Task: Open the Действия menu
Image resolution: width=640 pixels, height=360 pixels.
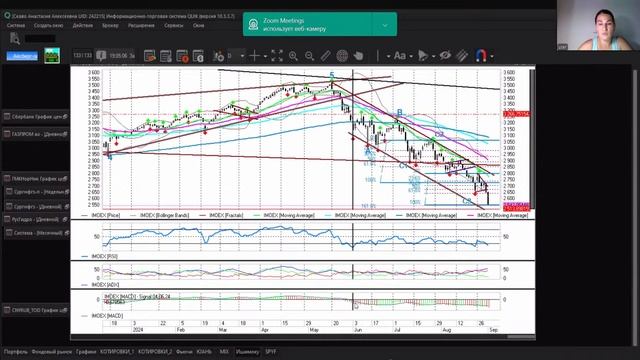Action: pos(82,25)
